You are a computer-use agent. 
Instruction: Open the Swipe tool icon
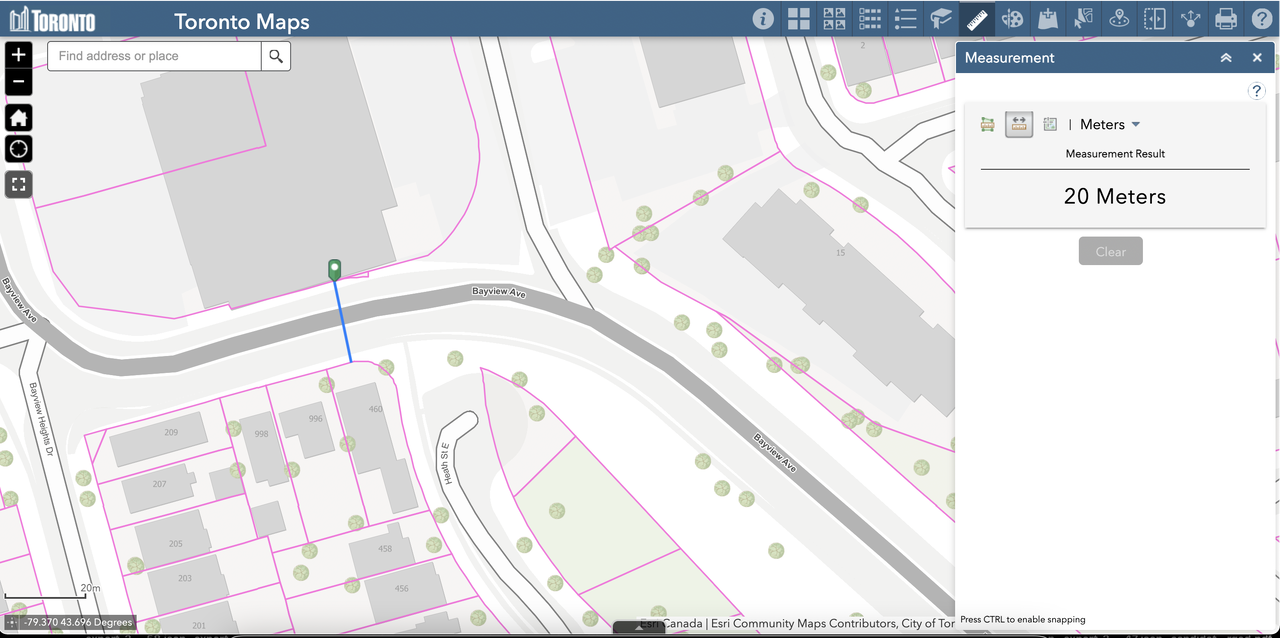click(x=1154, y=19)
